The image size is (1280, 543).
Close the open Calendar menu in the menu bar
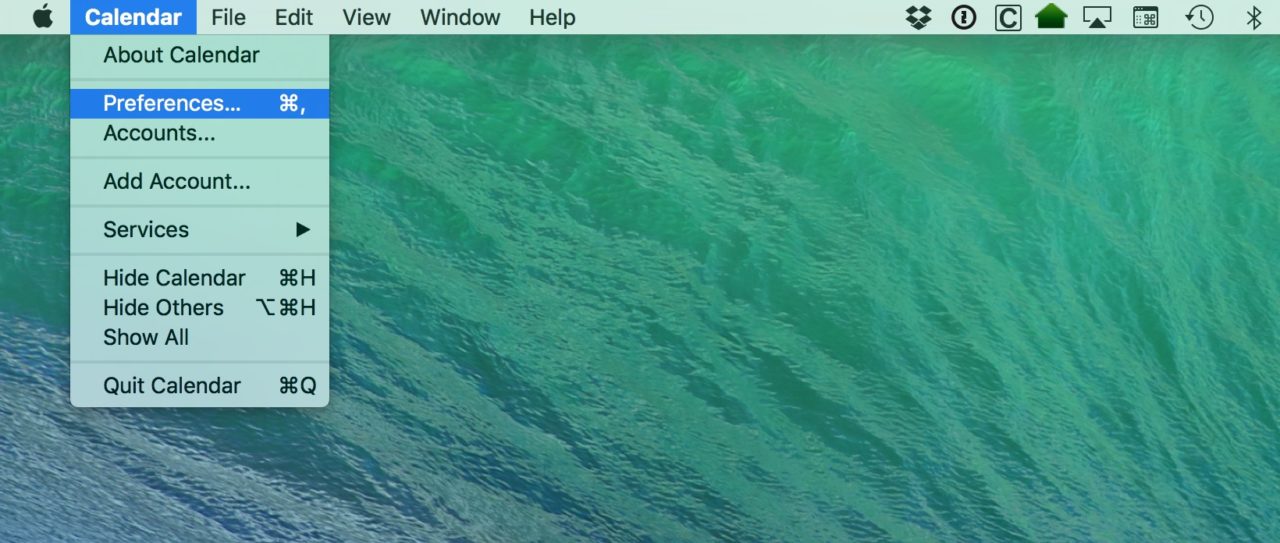coord(133,17)
